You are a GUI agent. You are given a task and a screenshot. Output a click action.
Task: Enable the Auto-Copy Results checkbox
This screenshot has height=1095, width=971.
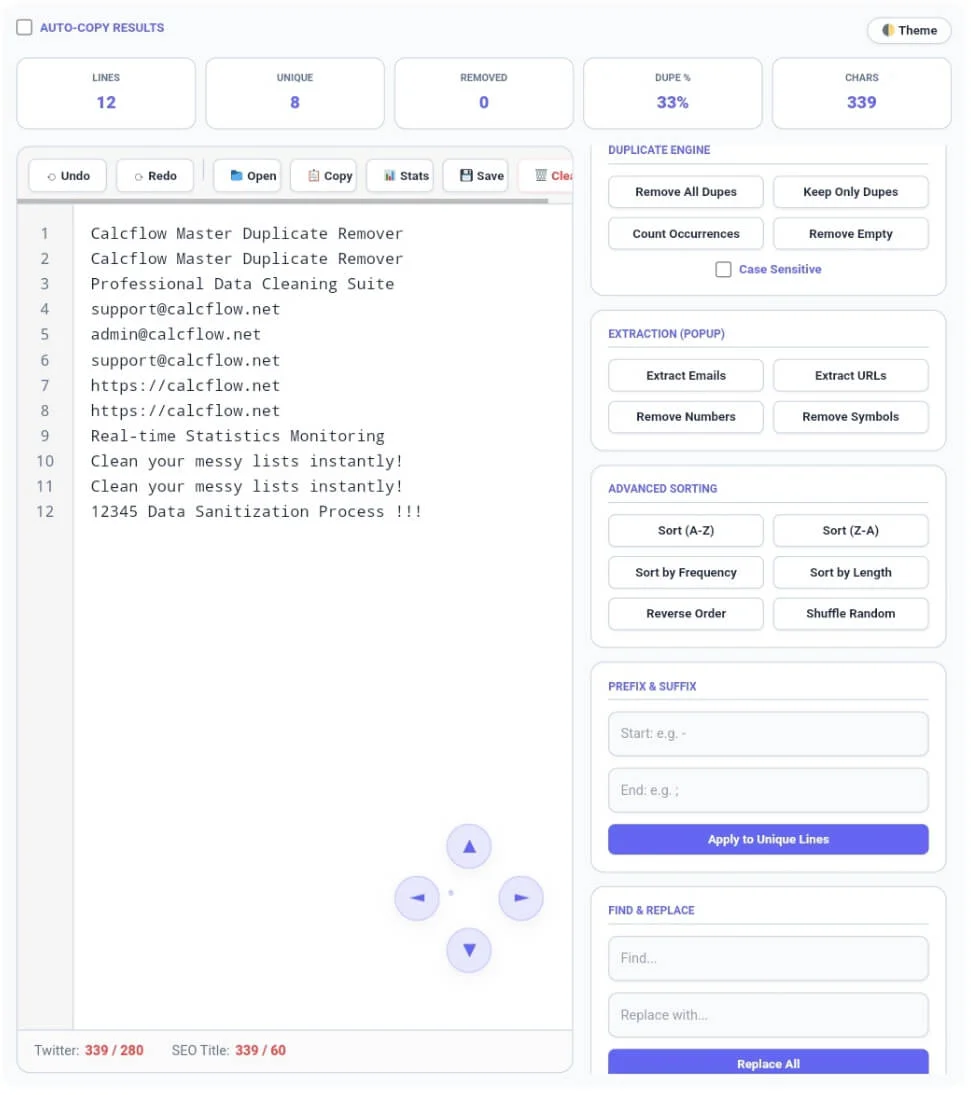click(24, 27)
